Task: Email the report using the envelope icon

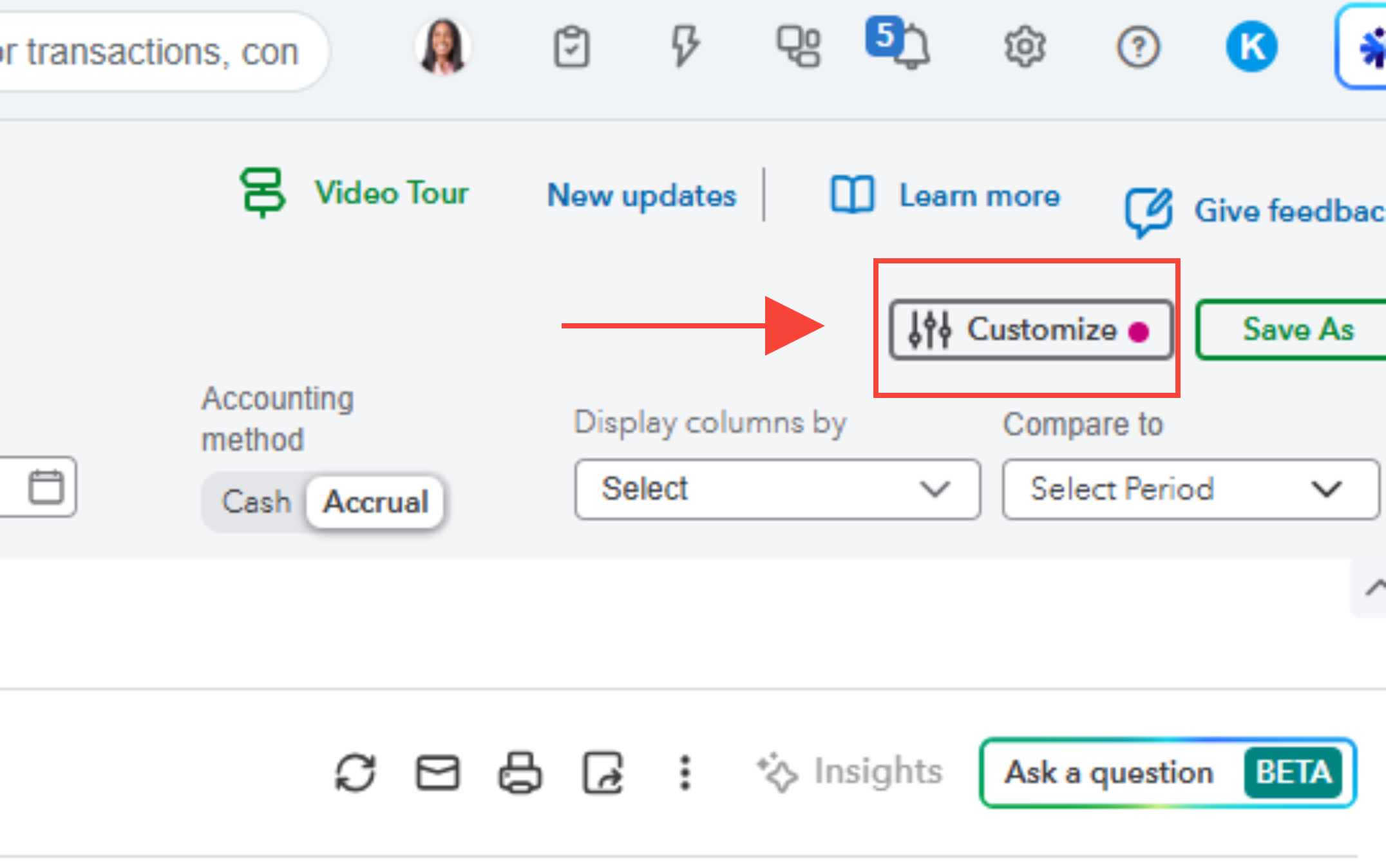Action: click(438, 772)
